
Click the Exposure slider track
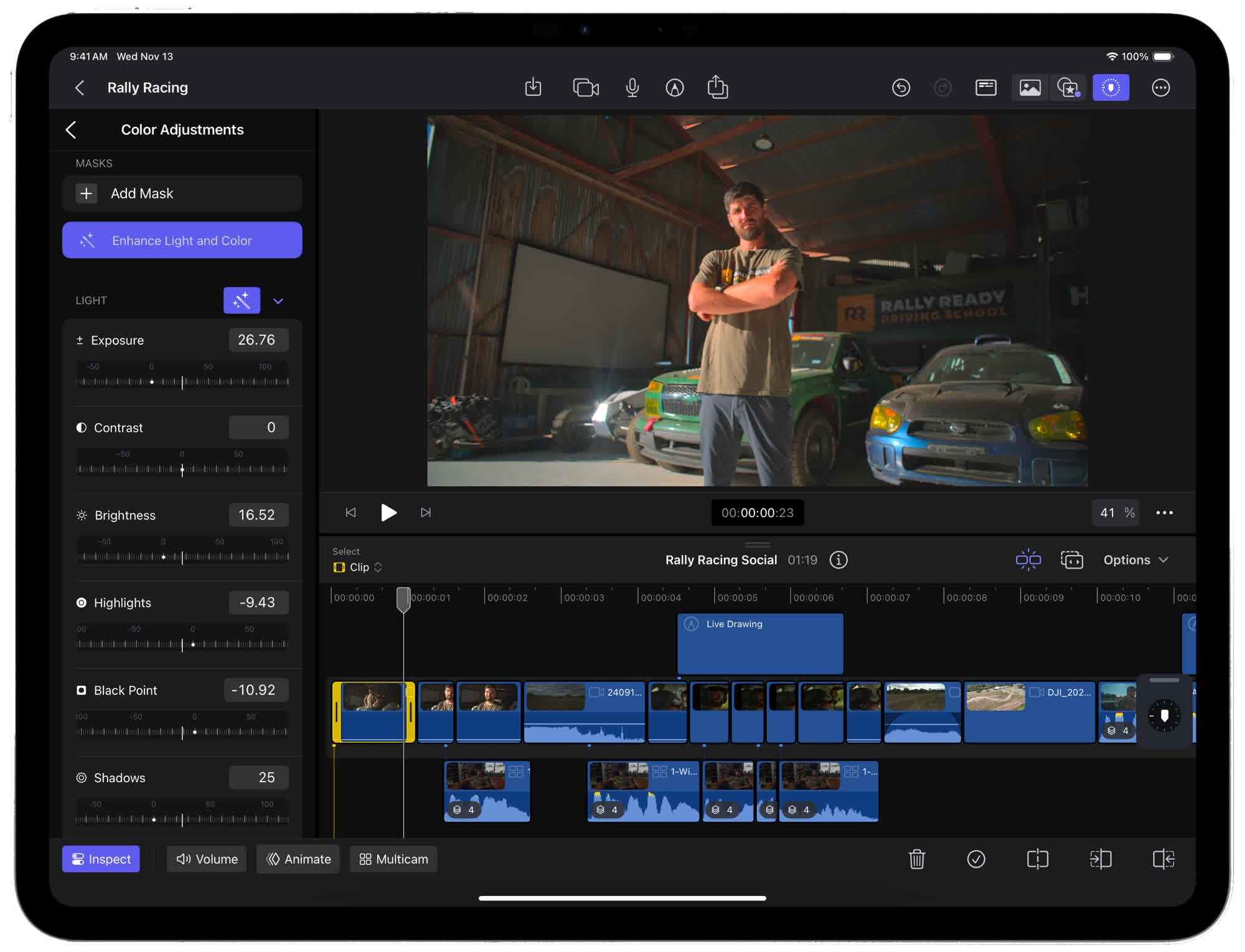(182, 382)
